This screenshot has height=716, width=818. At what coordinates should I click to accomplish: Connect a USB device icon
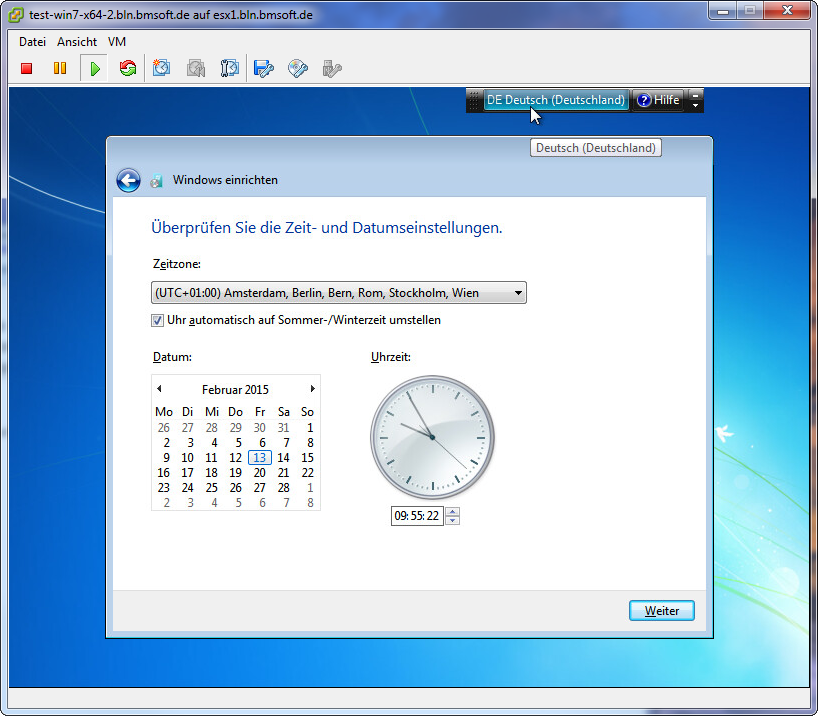332,68
